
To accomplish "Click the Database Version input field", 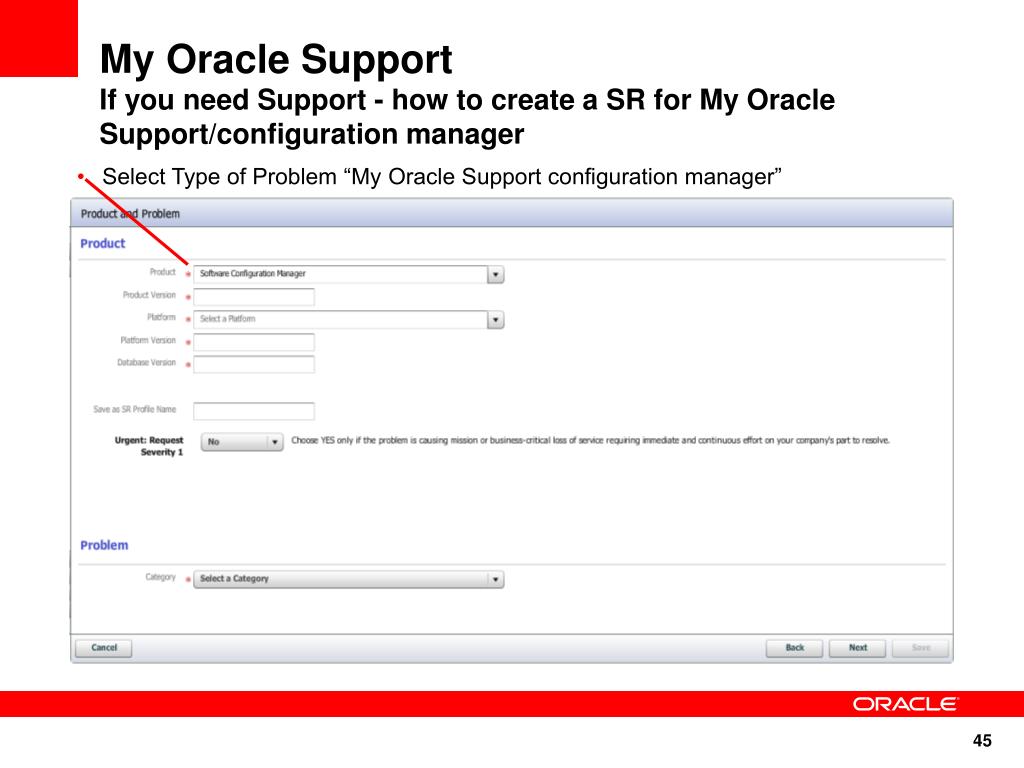I will 254,364.
